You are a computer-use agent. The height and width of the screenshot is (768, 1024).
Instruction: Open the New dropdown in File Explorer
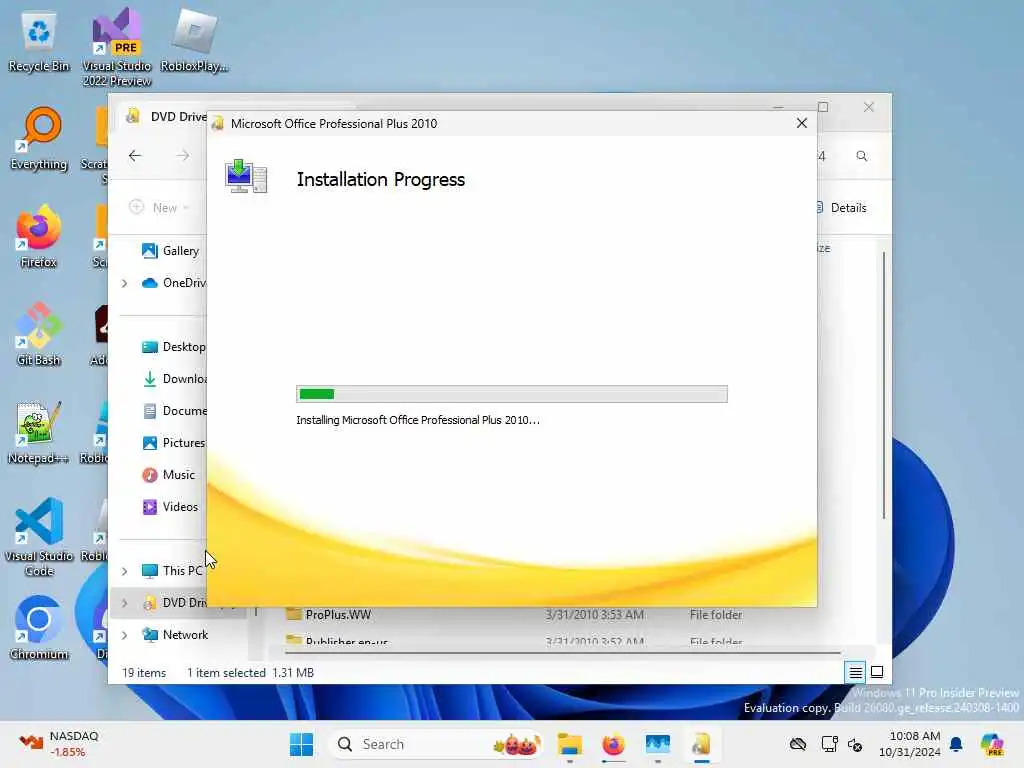pyautogui.click(x=159, y=207)
